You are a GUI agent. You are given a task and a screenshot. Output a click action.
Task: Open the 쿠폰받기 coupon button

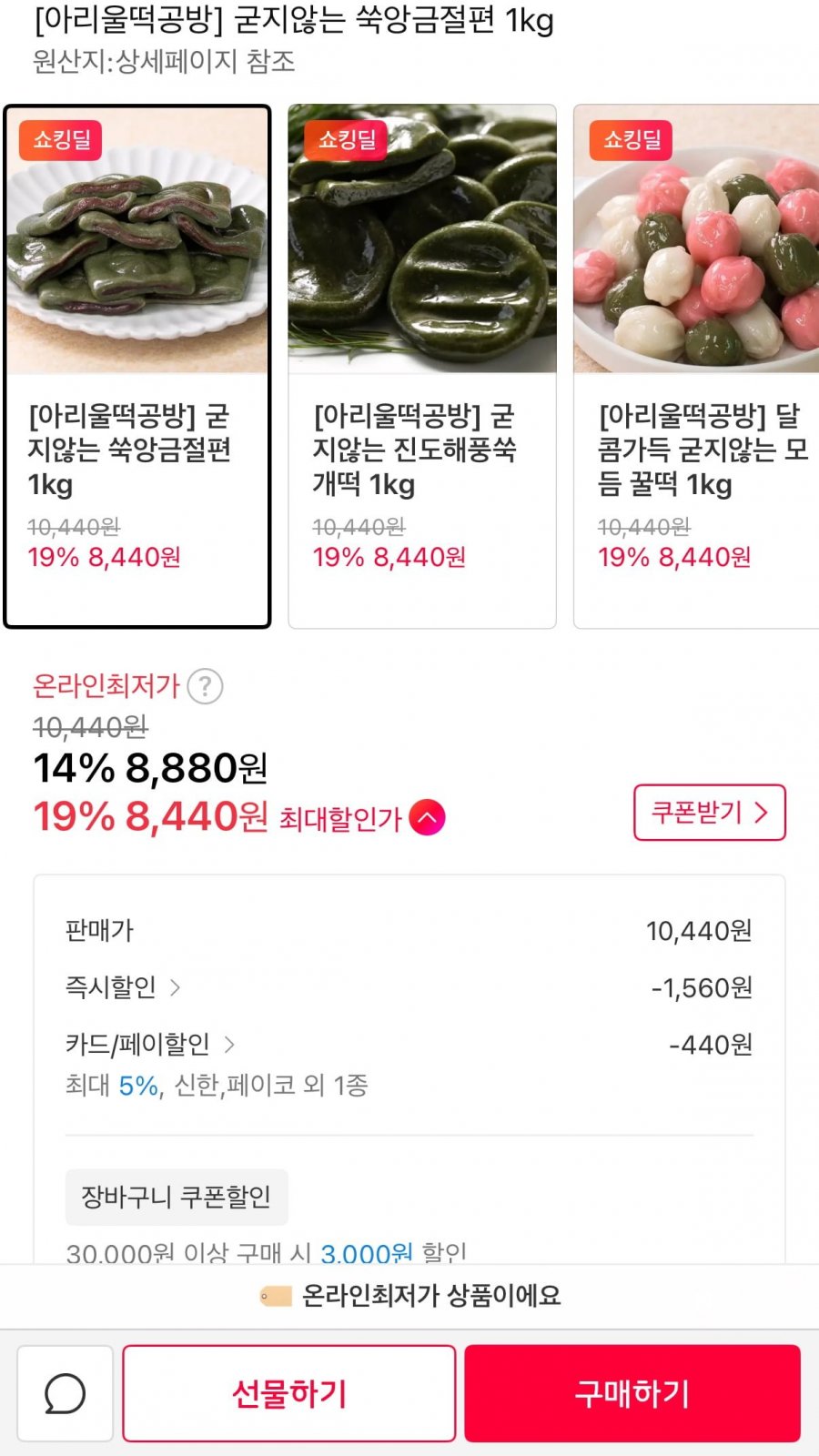pyautogui.click(x=709, y=812)
